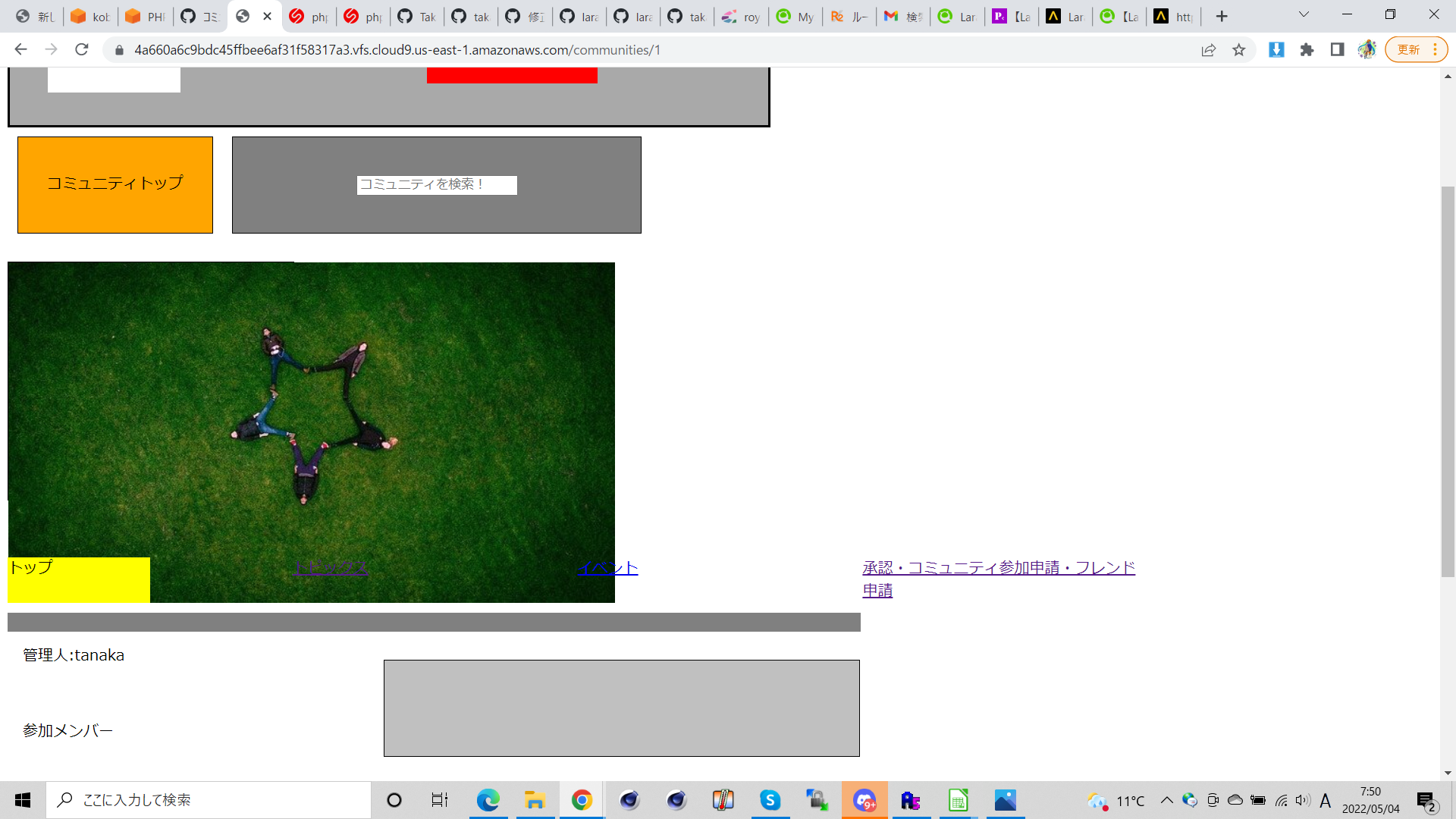Click the コミュニティを検索！ search field
The width and height of the screenshot is (1456, 819).
pos(437,185)
